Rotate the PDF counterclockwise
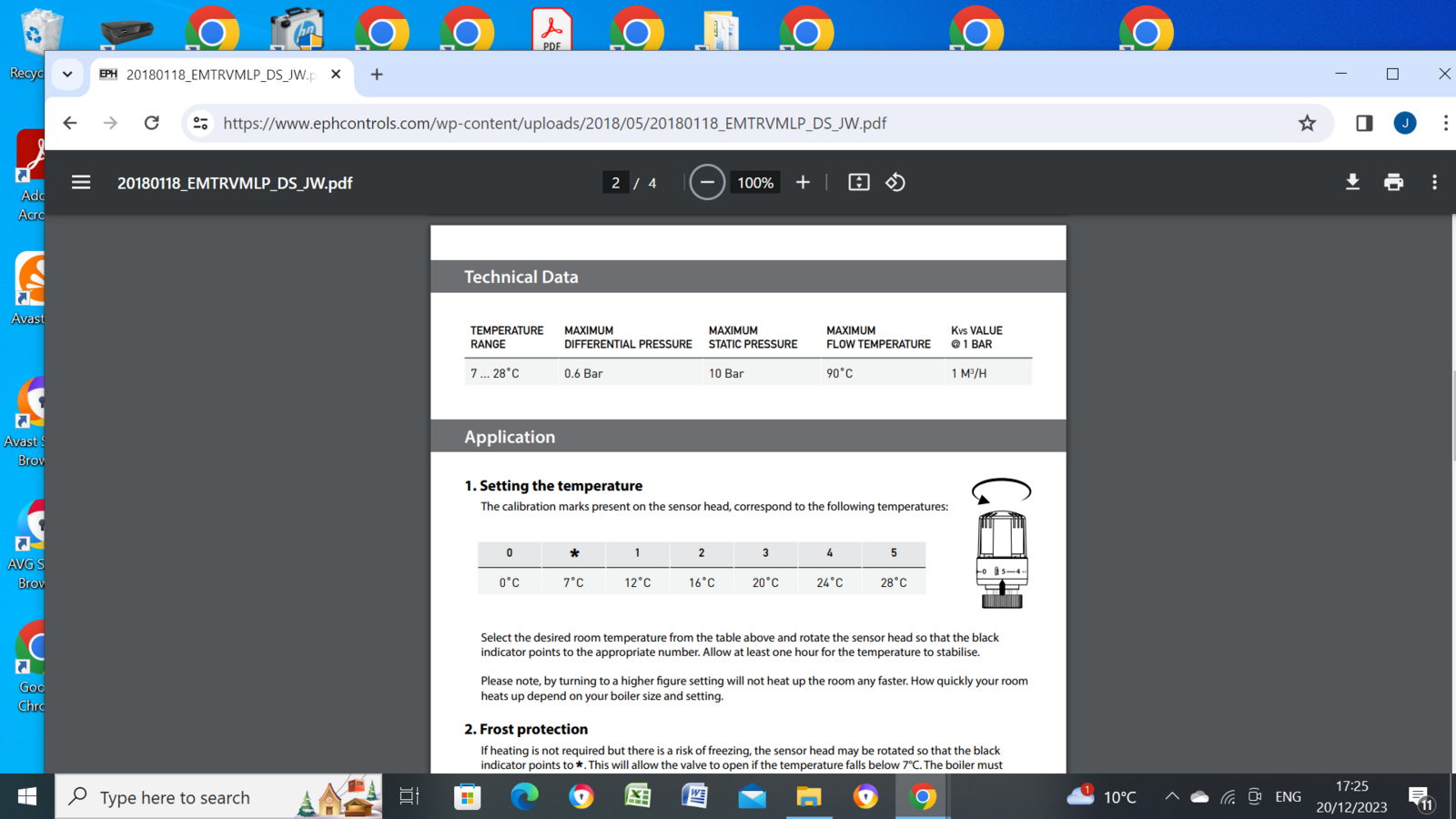The image size is (1456, 819). tap(895, 182)
